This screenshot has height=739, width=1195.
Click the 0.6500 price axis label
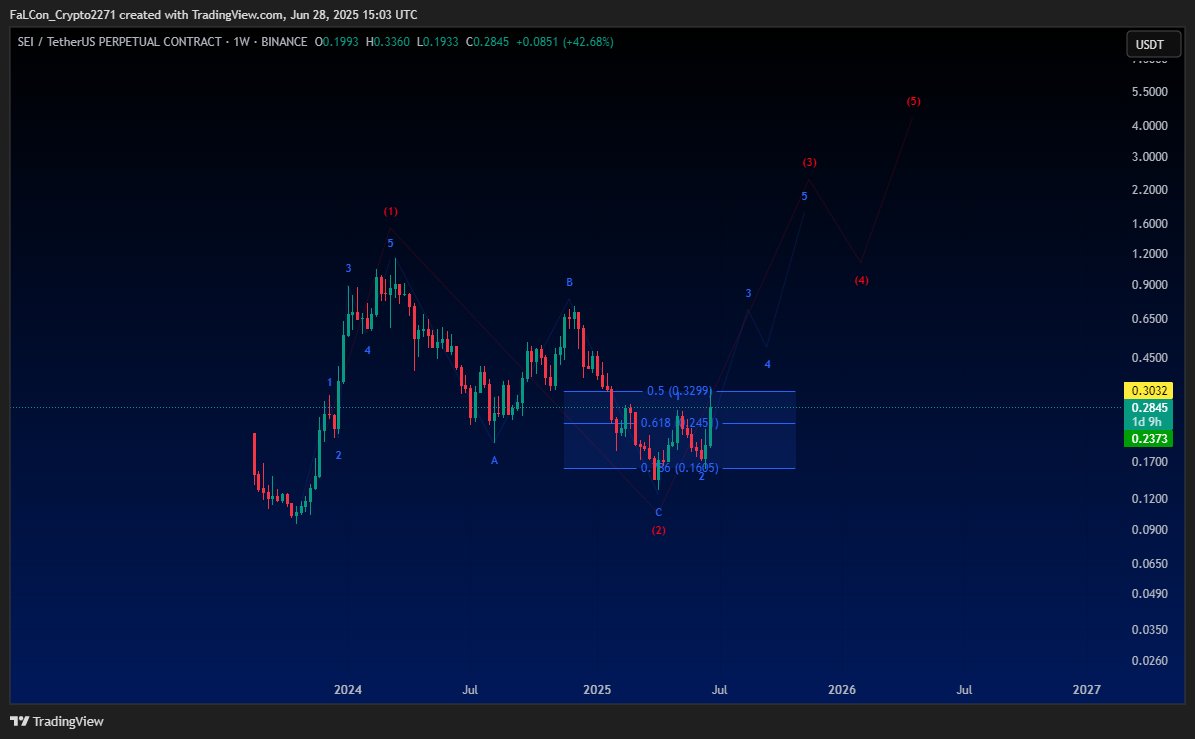[x=1149, y=319]
